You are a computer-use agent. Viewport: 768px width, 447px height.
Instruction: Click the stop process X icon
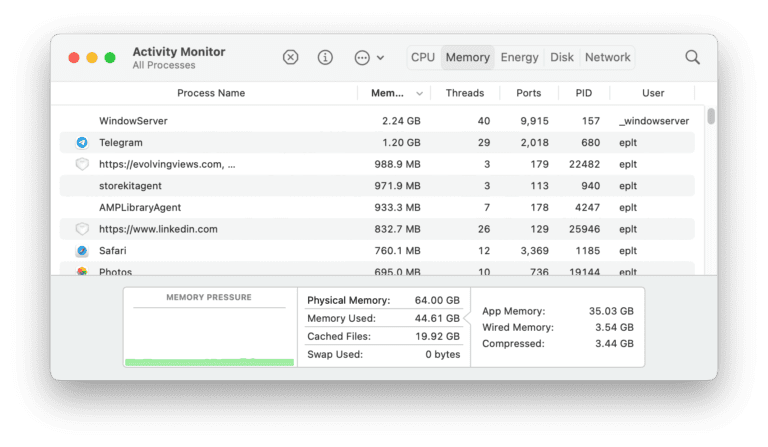(290, 57)
